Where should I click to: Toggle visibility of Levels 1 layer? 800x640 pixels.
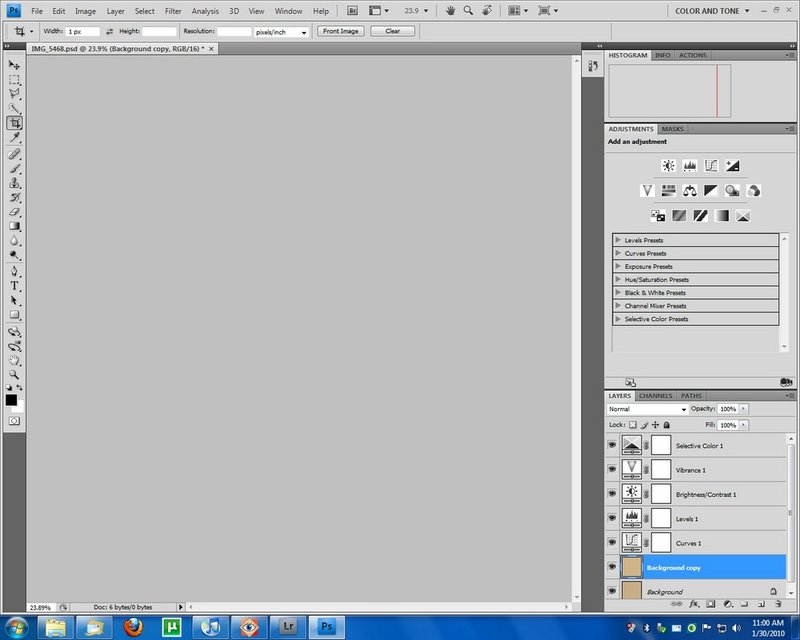tap(612, 518)
